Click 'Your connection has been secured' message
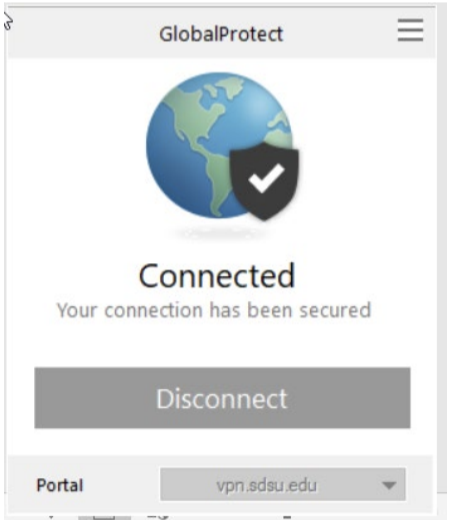Image resolution: width=450 pixels, height=520 pixels. [x=214, y=310]
